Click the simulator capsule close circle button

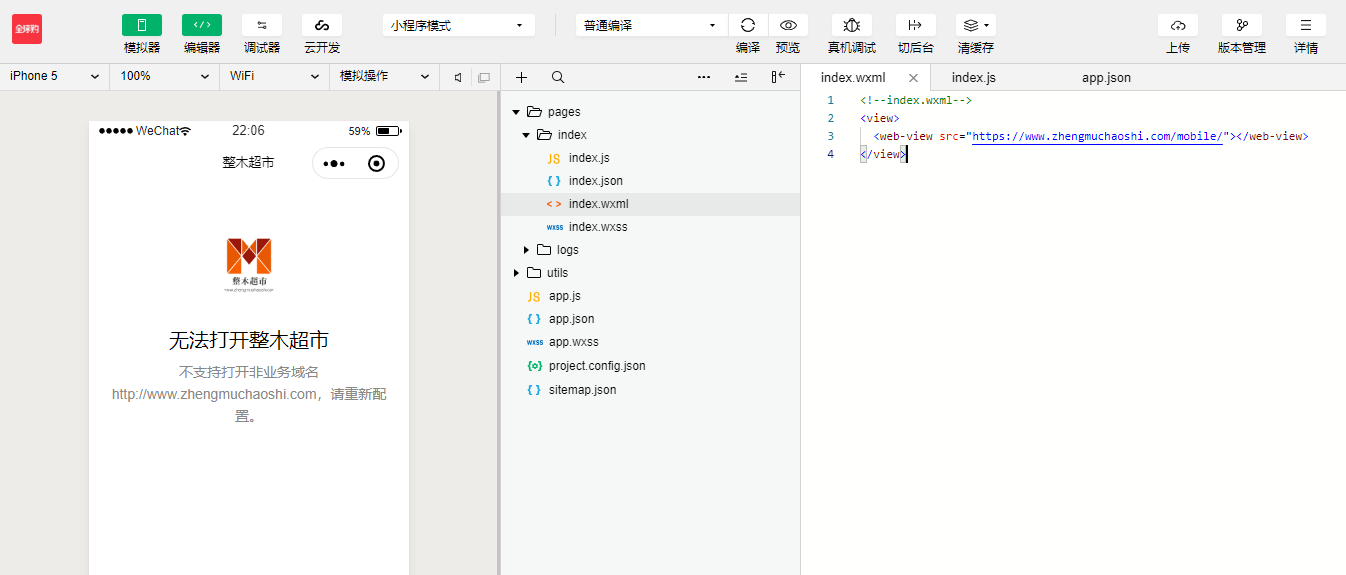[376, 163]
